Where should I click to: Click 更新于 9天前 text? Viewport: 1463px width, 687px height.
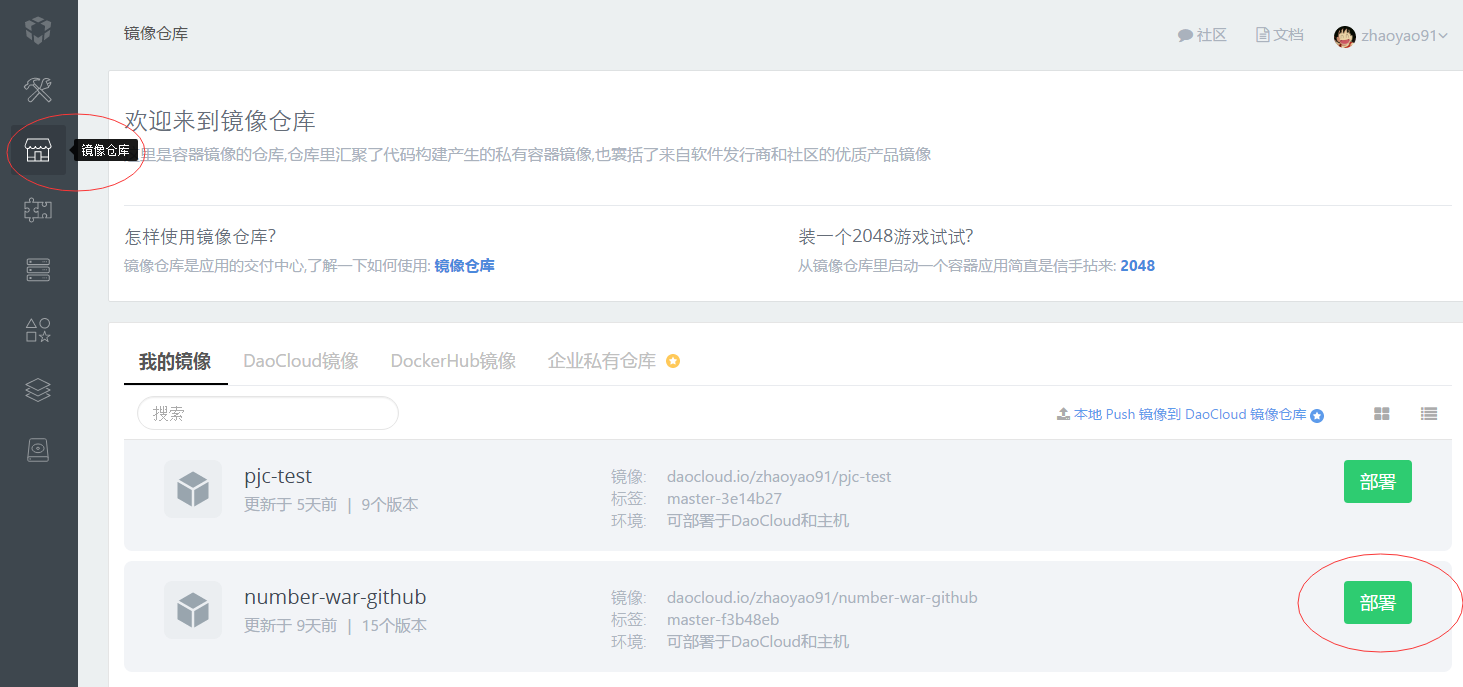(290, 626)
